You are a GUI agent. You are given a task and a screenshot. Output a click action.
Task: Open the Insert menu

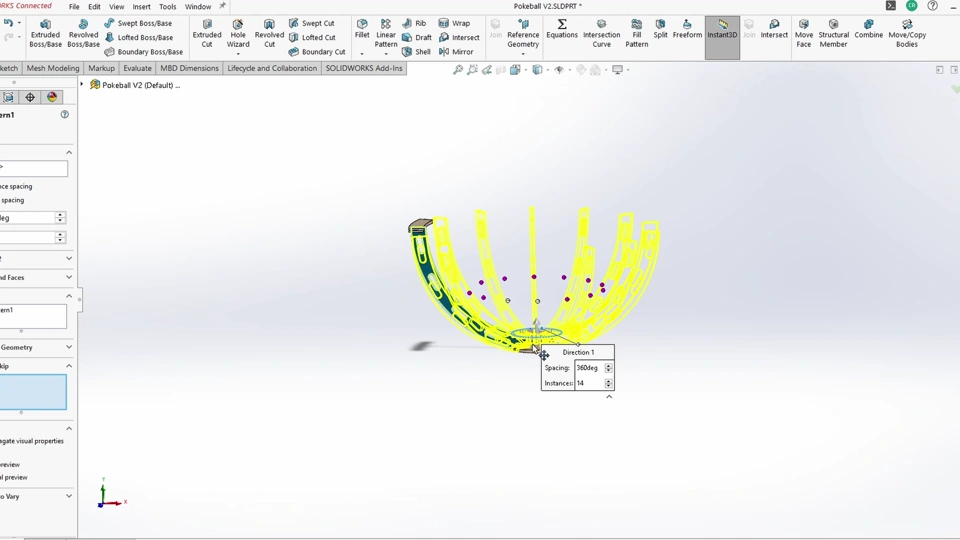click(x=141, y=7)
